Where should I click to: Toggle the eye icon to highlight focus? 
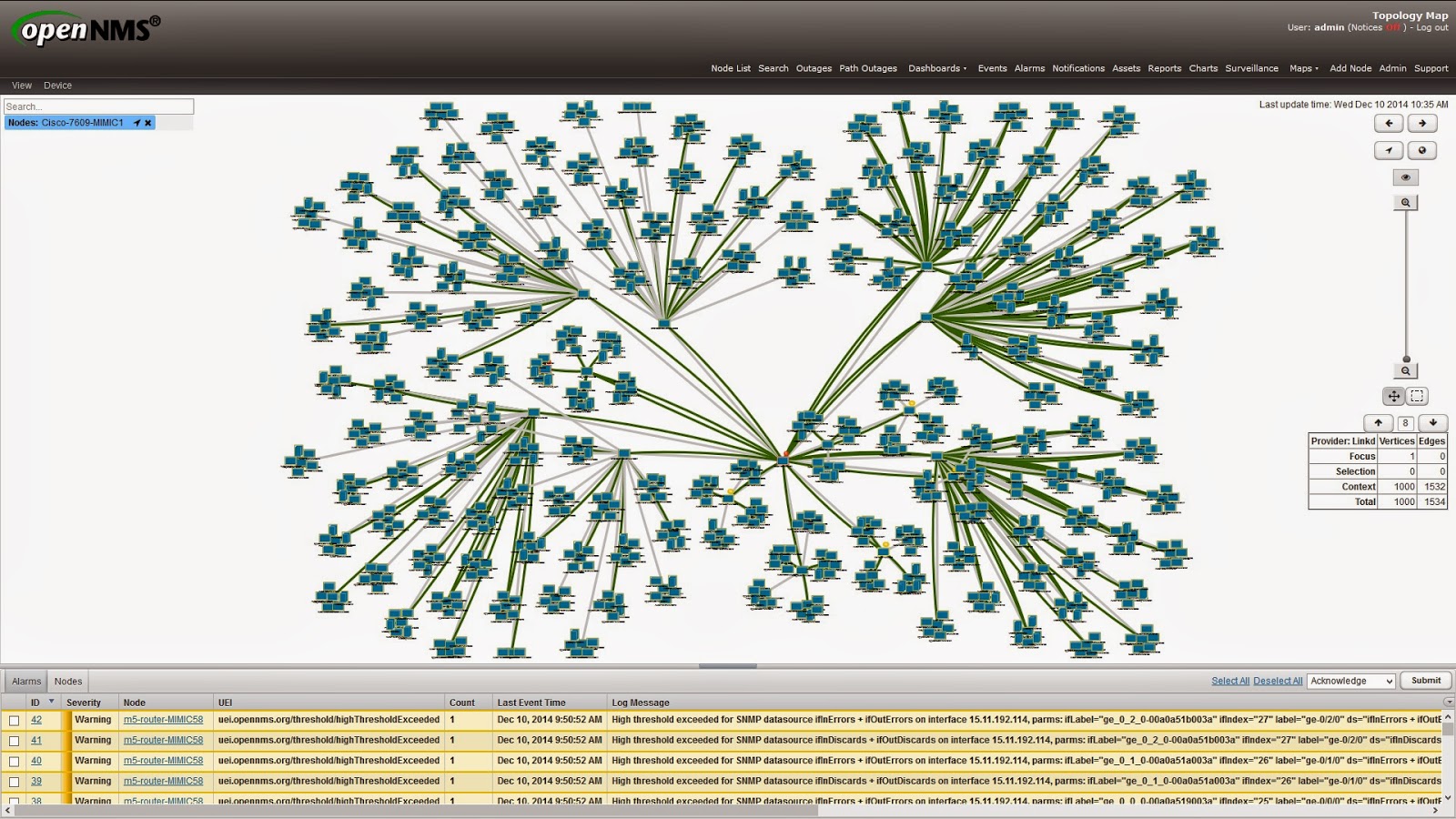[1405, 177]
